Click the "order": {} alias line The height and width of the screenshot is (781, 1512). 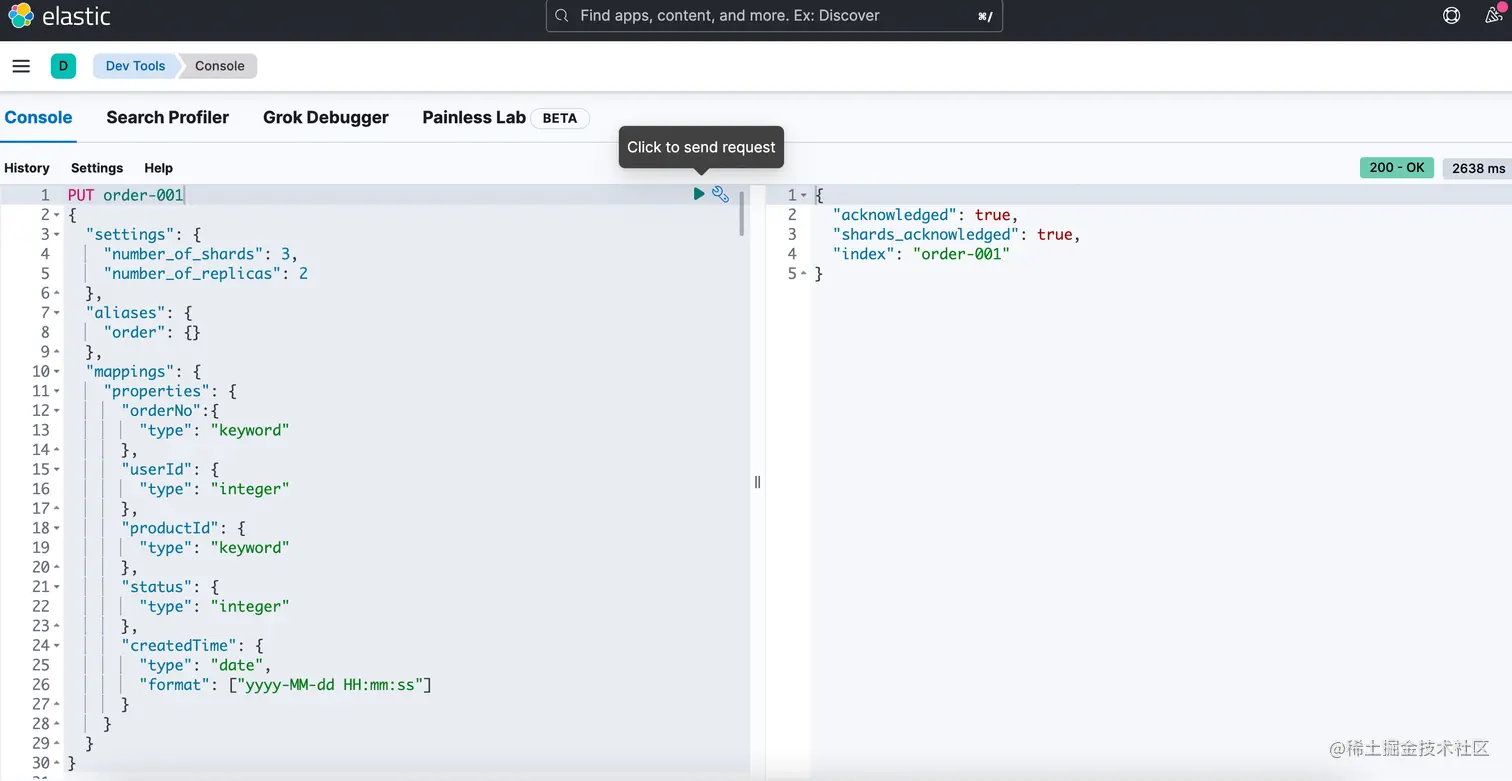coord(152,332)
